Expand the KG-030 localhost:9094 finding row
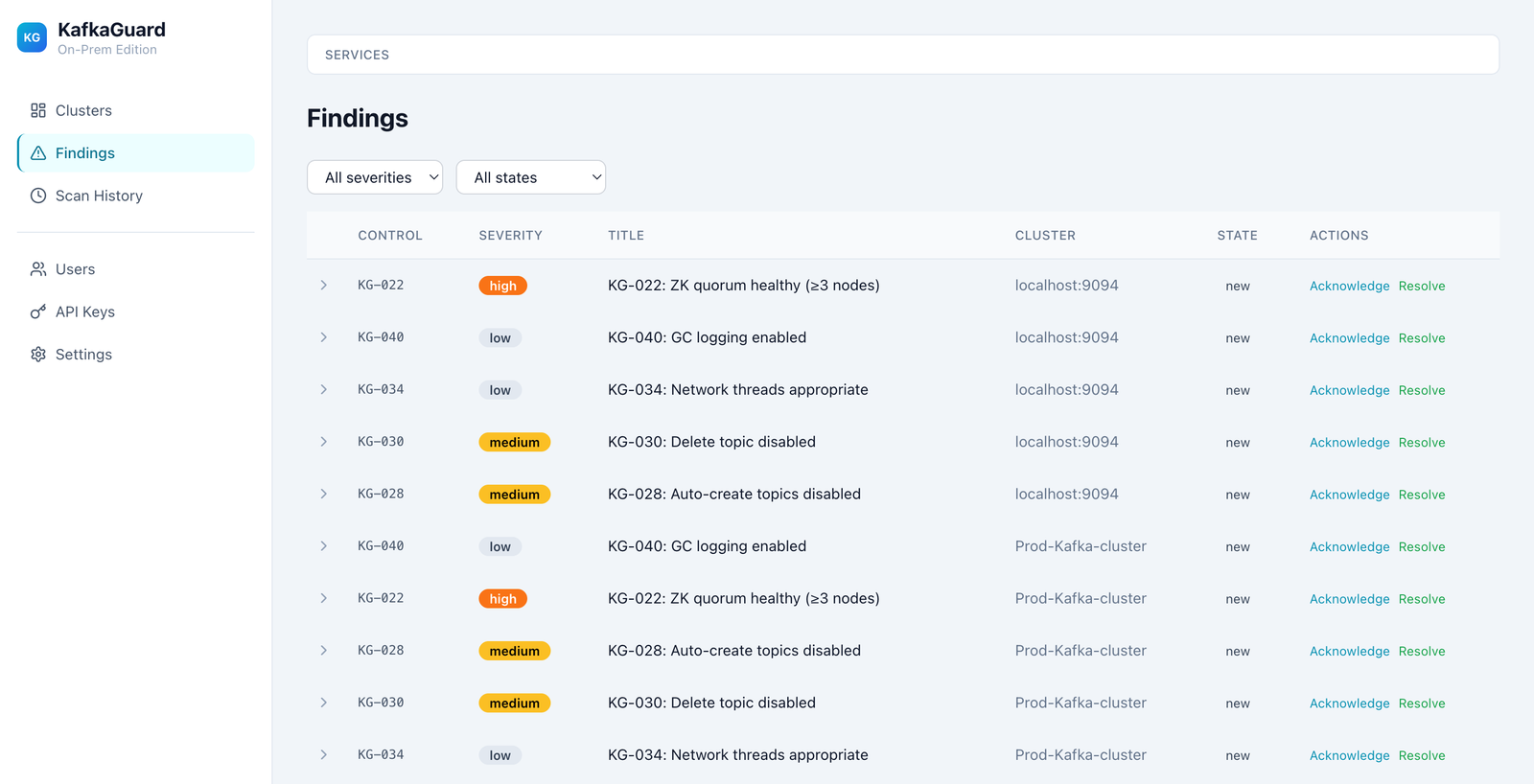1534x784 pixels. tap(324, 442)
